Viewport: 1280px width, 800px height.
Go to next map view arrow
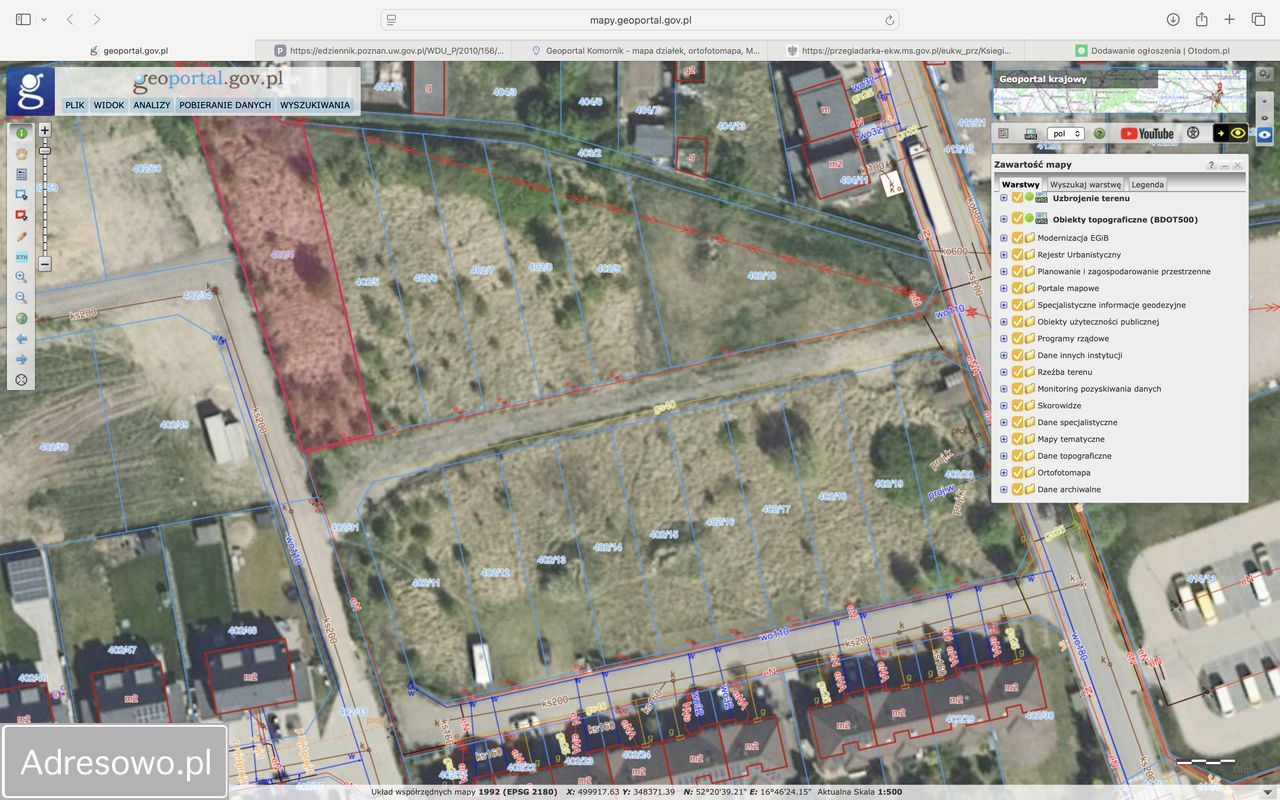pos(21,360)
